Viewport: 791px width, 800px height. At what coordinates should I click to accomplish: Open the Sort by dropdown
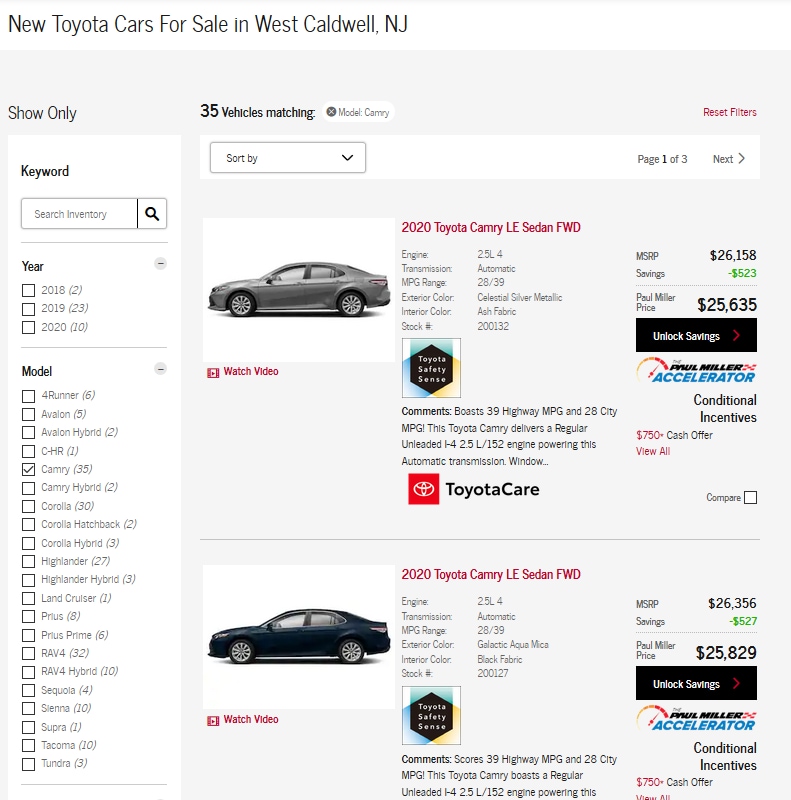(288, 158)
